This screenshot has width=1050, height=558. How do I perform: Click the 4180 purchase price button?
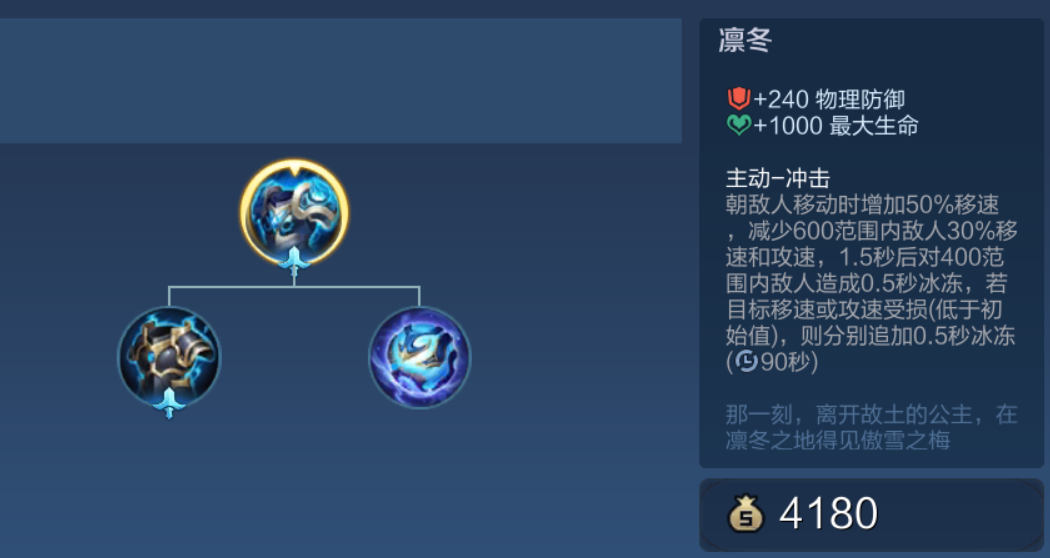pos(871,514)
